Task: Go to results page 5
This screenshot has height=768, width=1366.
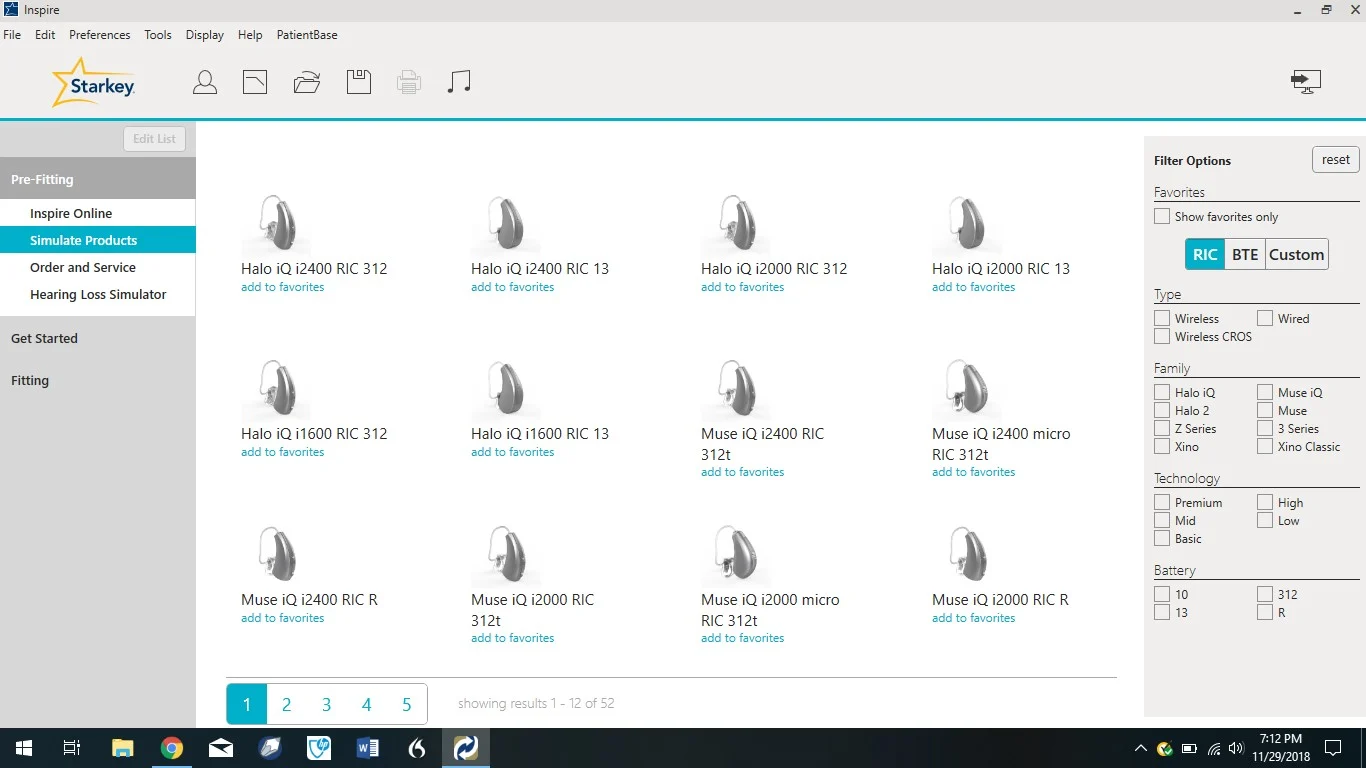Action: click(406, 704)
